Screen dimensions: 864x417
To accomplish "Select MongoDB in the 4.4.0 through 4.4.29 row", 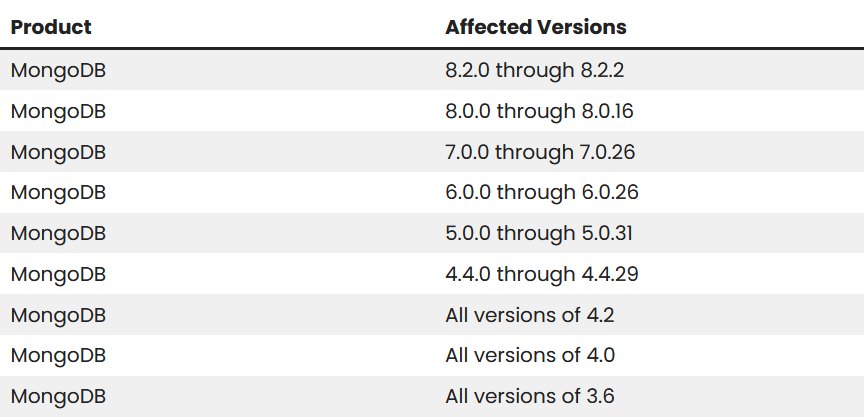I will click(x=58, y=274).
